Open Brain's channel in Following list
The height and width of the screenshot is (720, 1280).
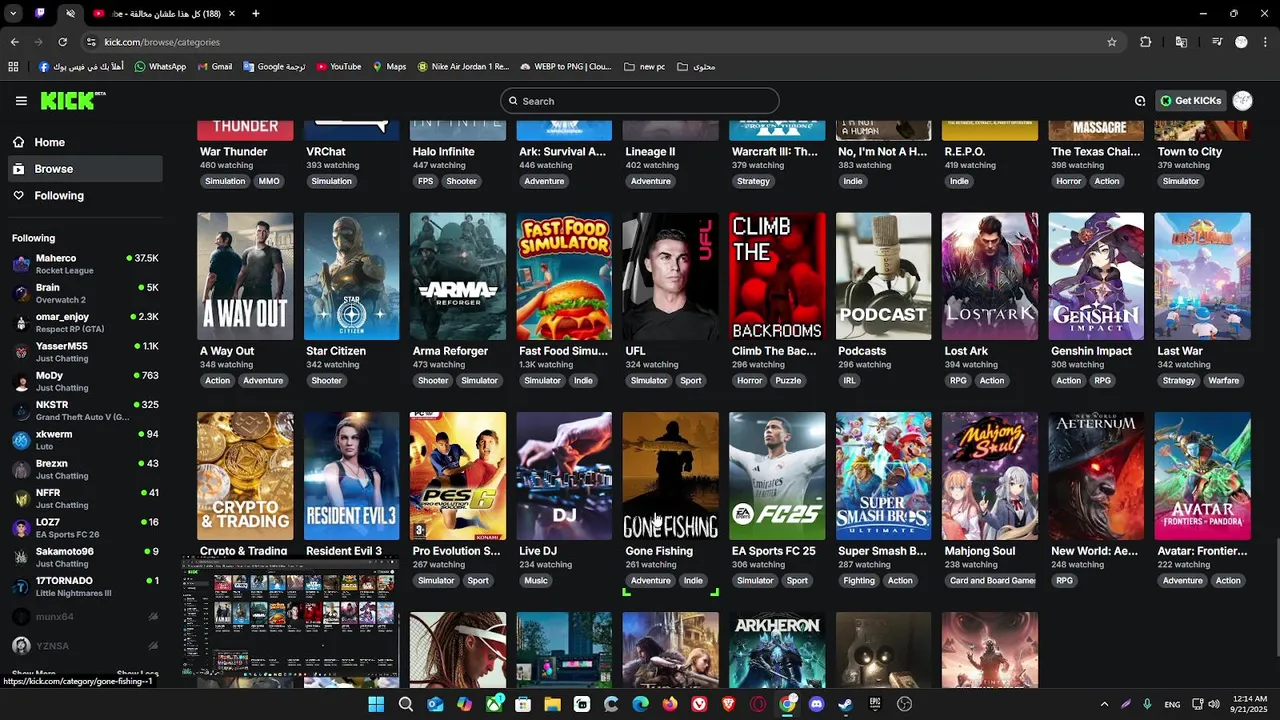(x=84, y=293)
